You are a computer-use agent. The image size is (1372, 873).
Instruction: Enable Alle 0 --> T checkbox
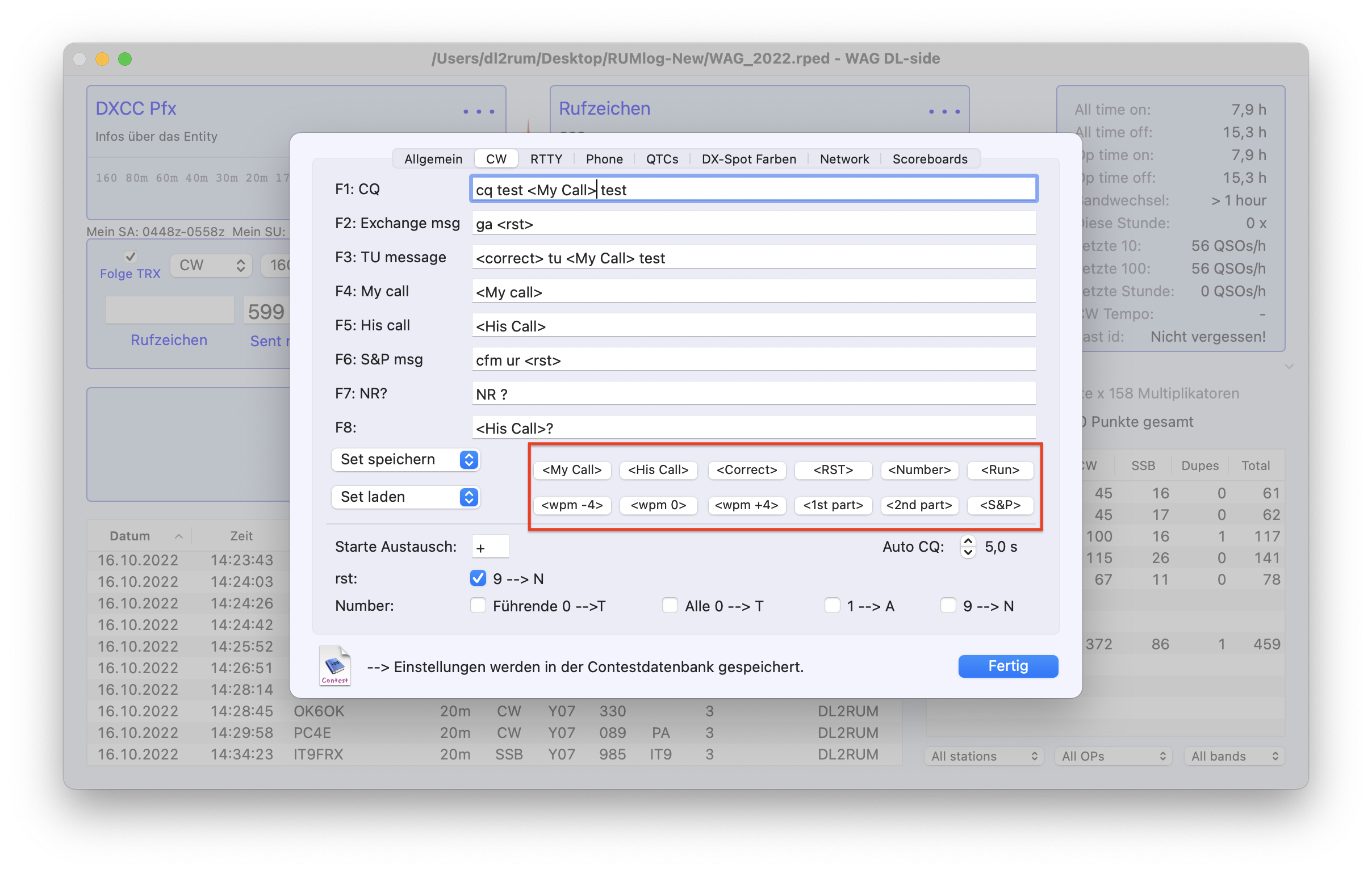(670, 605)
